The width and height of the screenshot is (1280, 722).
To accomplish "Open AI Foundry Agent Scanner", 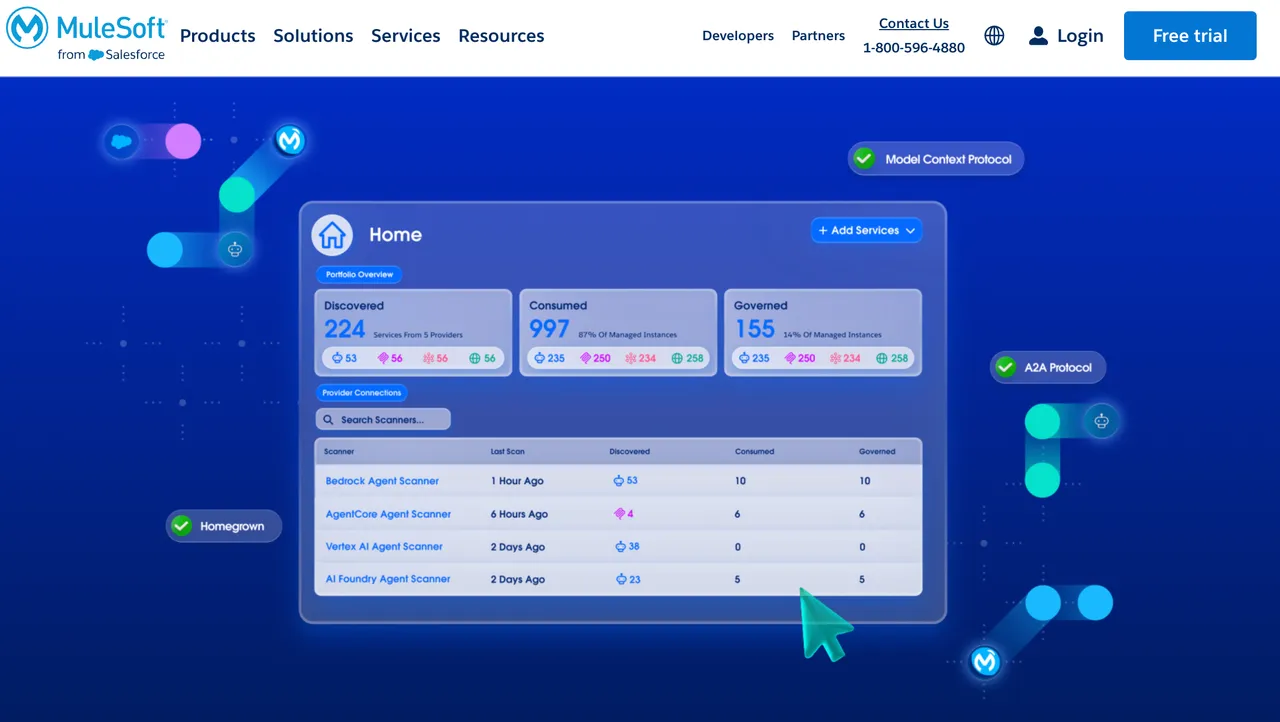I will 388,579.
